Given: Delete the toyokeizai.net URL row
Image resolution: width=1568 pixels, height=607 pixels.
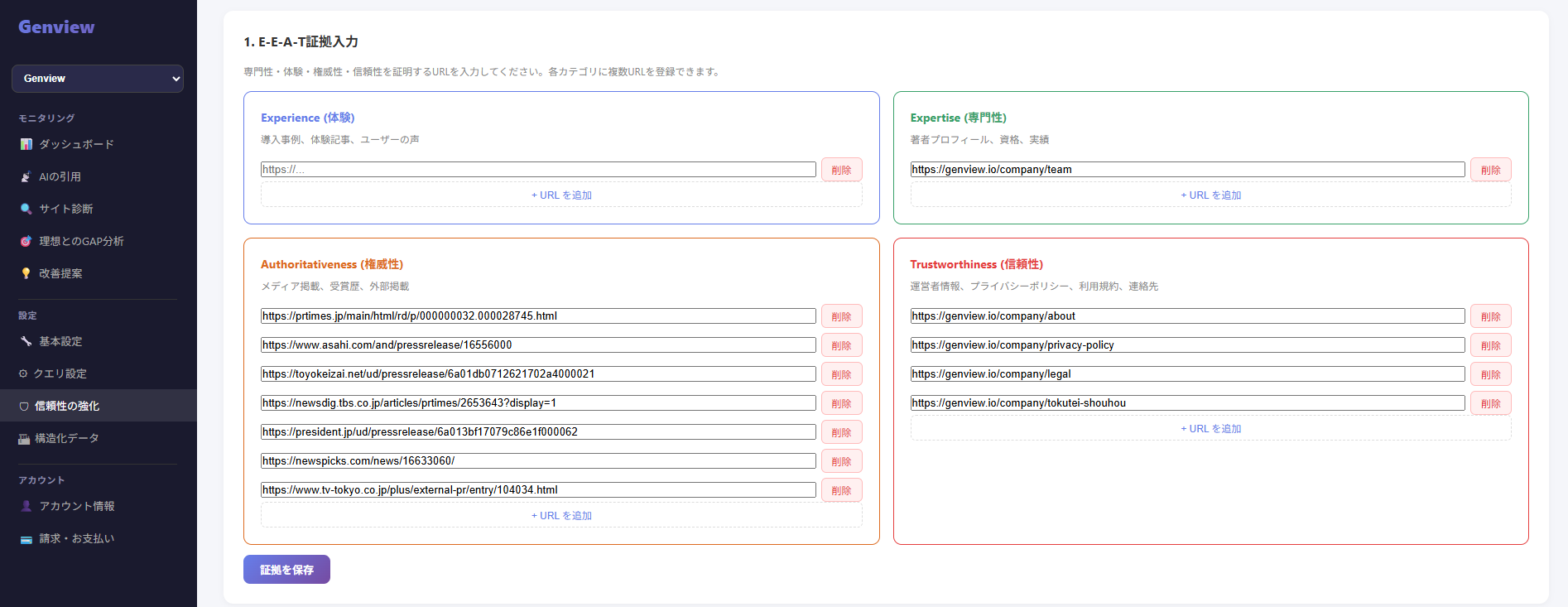Looking at the screenshot, I should [x=842, y=374].
